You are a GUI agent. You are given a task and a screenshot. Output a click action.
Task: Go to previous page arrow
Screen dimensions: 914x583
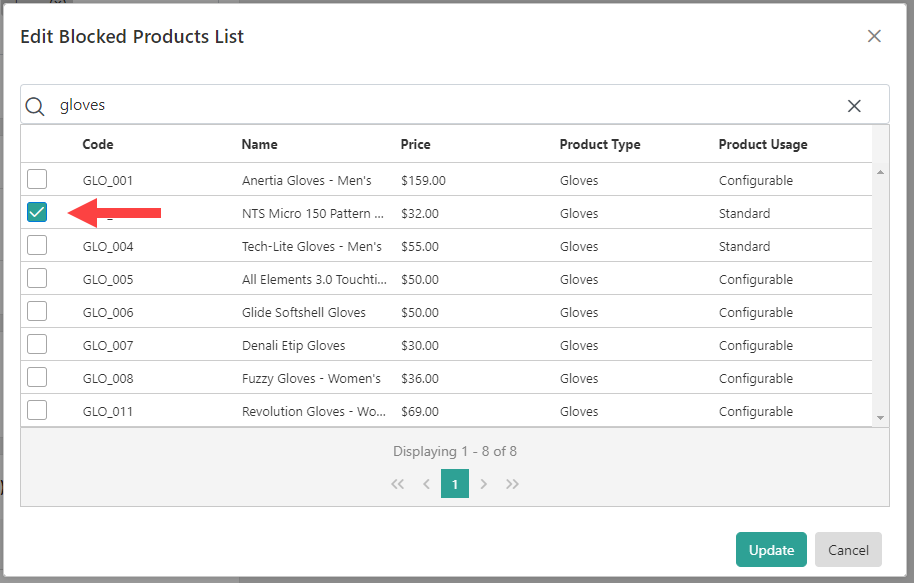point(426,483)
